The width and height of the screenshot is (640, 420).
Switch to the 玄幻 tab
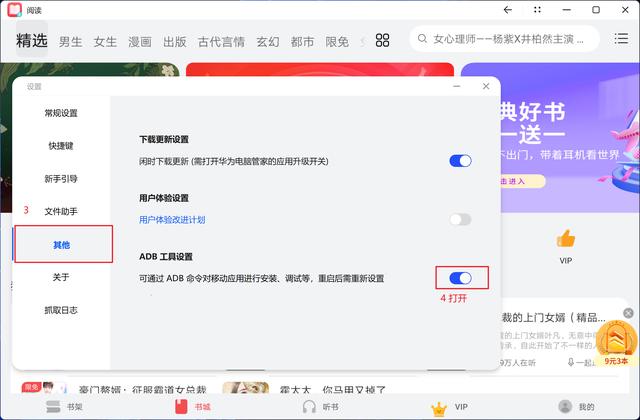(x=268, y=42)
